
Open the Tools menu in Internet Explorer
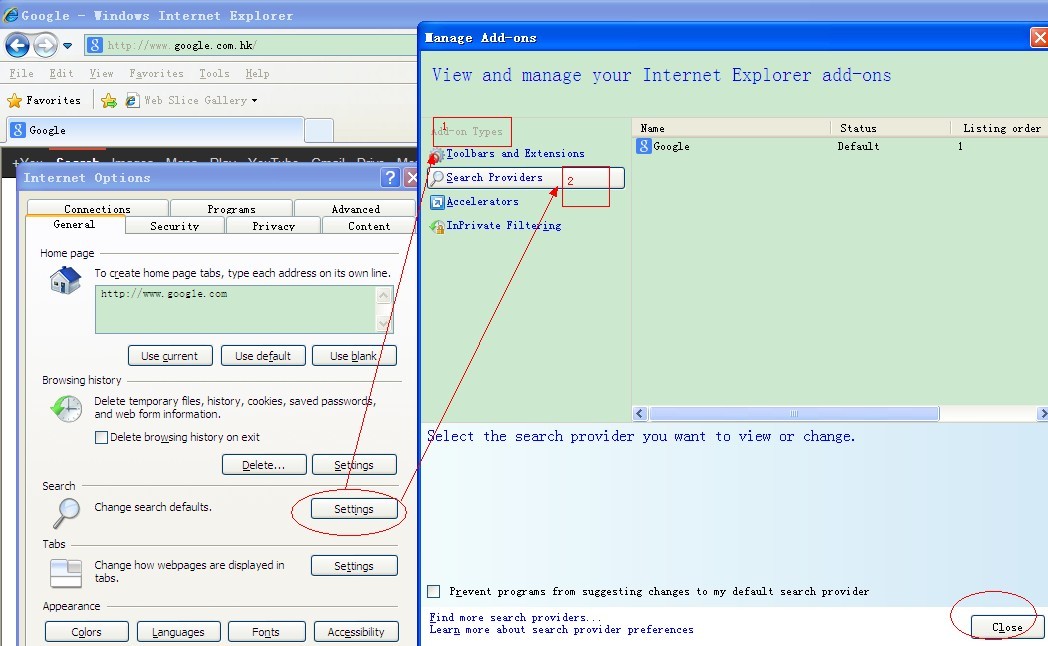click(x=215, y=73)
